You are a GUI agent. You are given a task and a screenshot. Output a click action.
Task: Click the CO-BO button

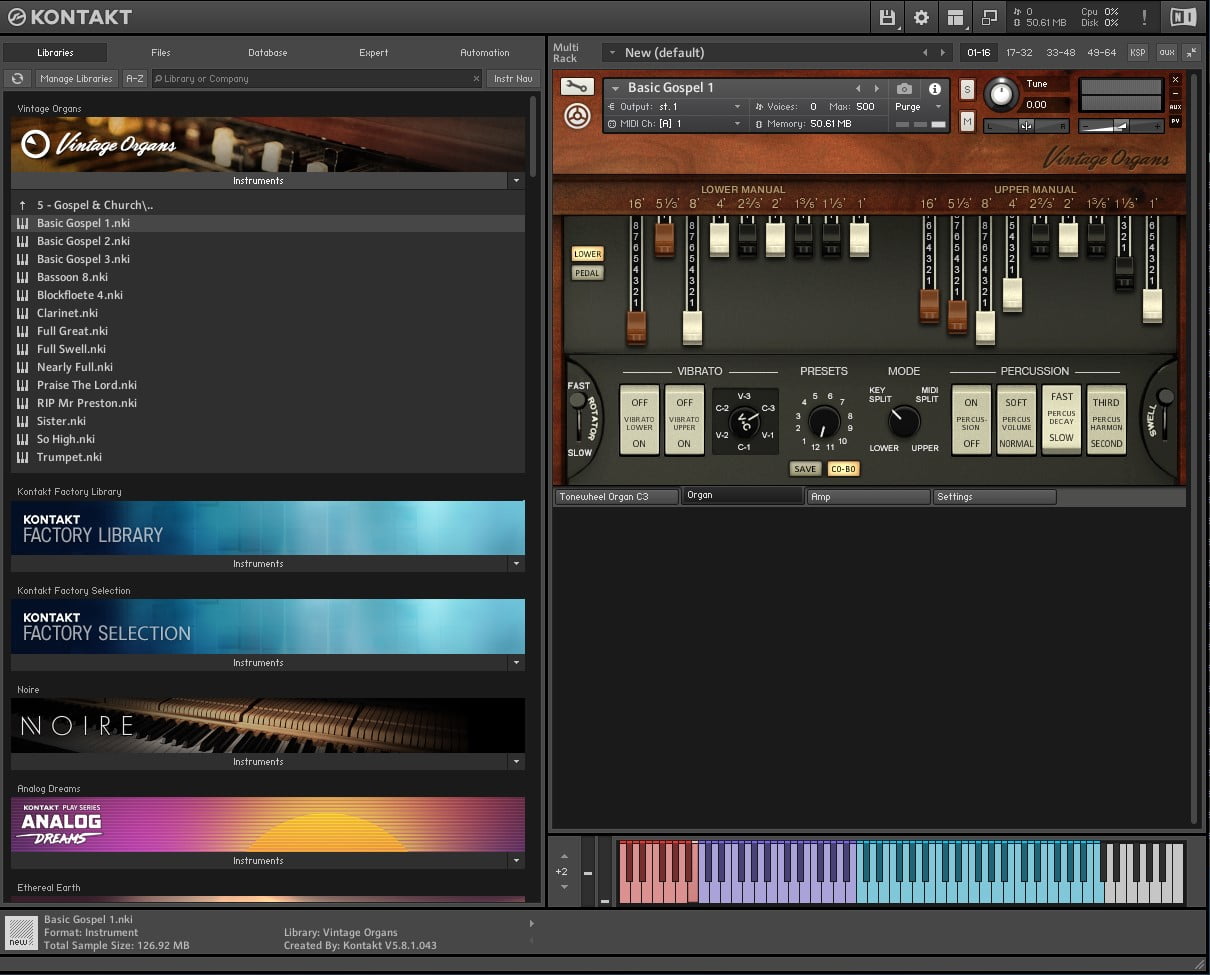(843, 469)
